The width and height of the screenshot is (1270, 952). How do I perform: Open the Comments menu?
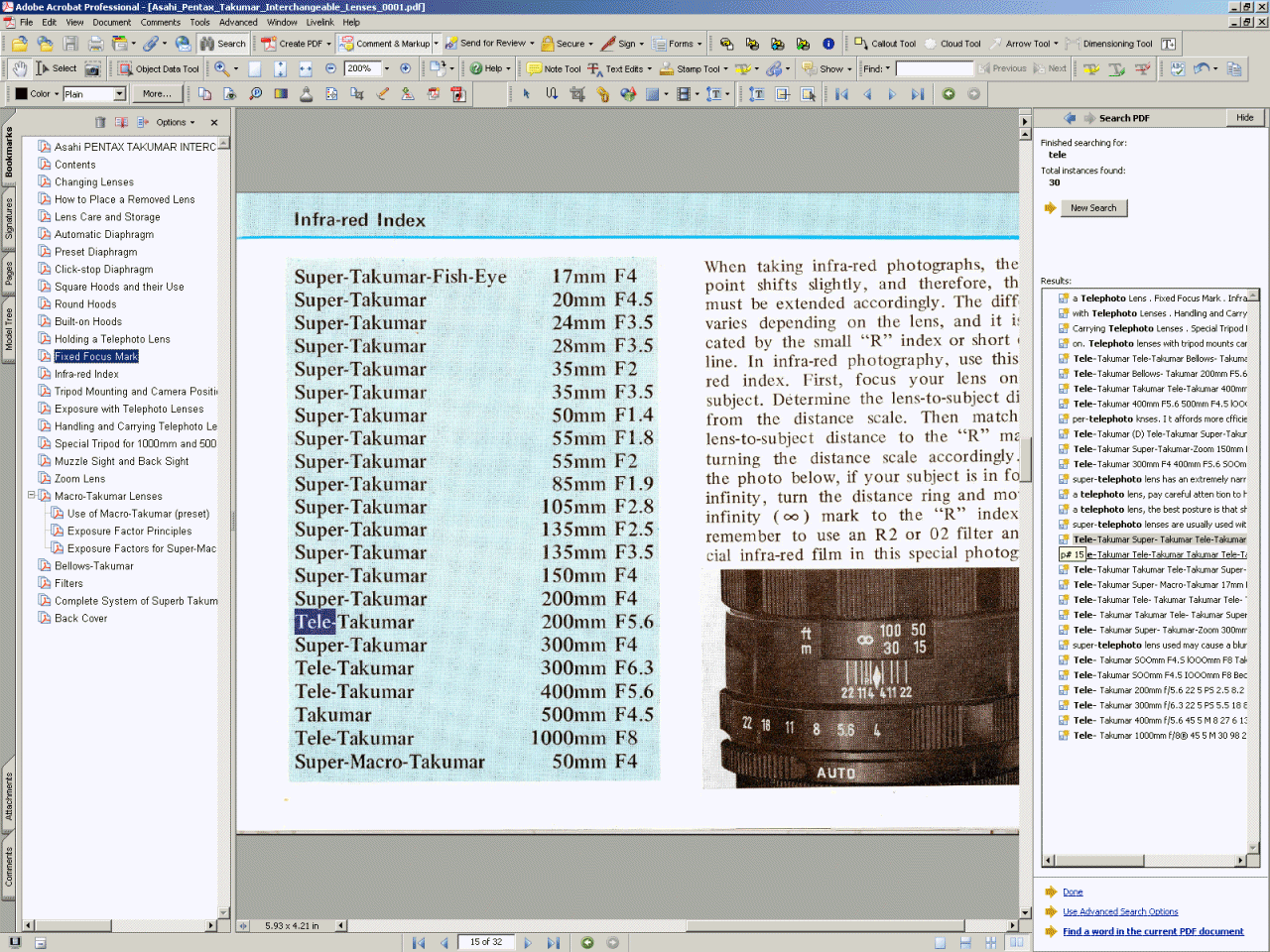pyautogui.click(x=160, y=22)
